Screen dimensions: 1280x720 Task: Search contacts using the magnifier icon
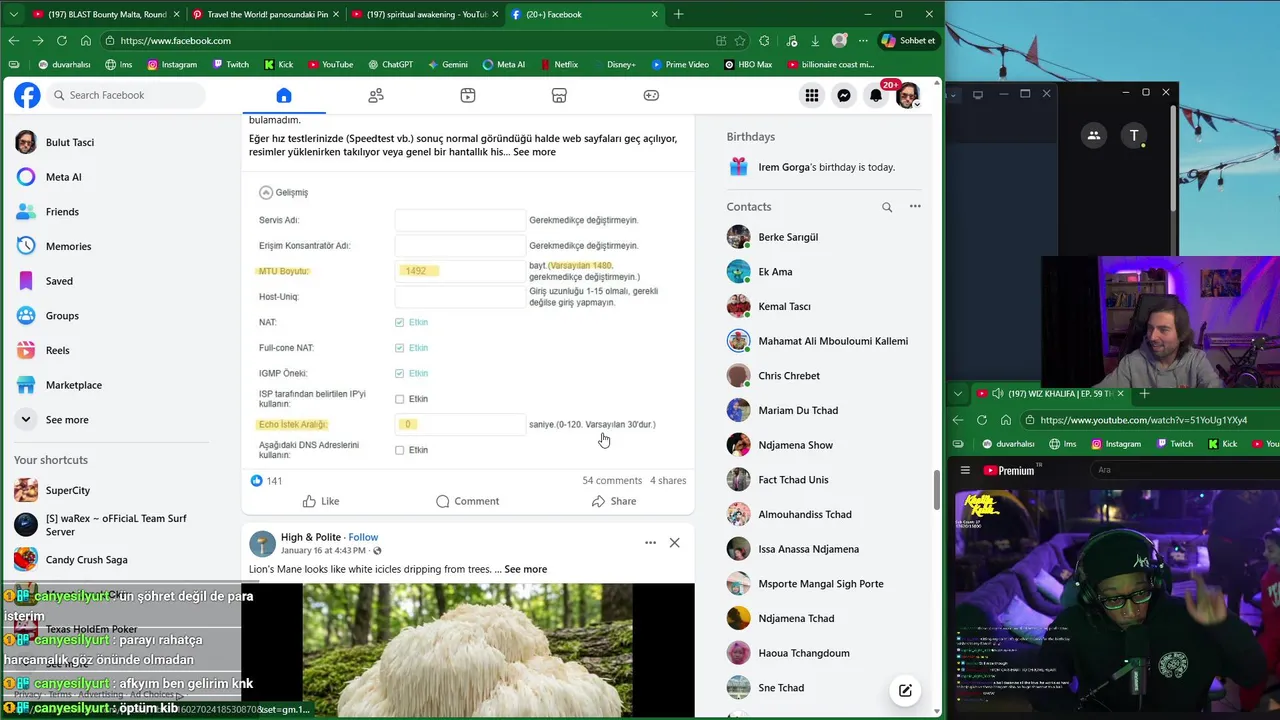[x=887, y=207]
